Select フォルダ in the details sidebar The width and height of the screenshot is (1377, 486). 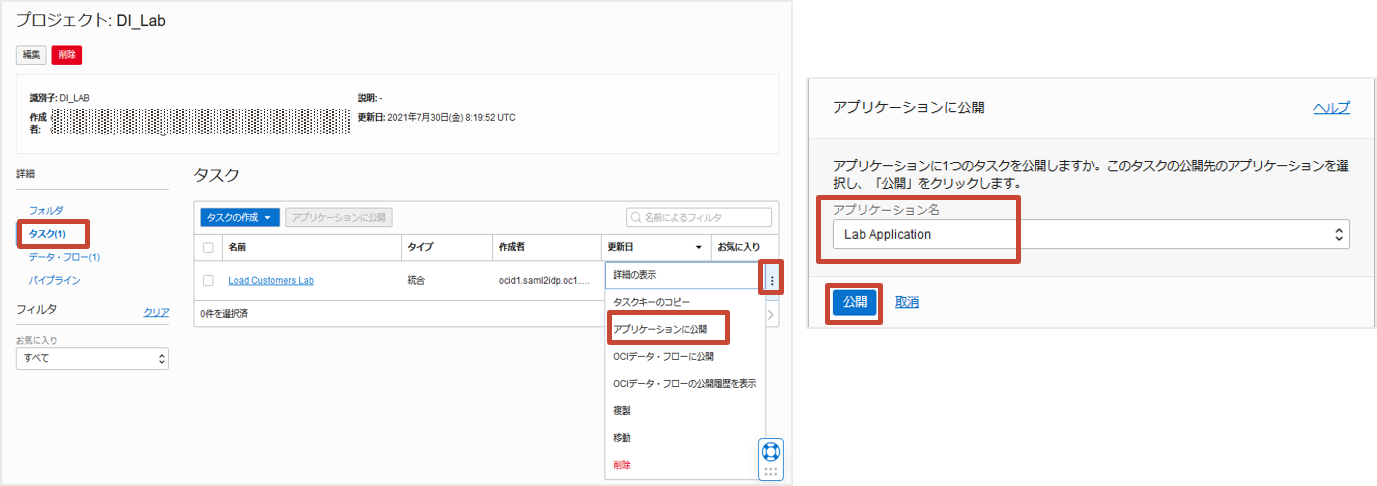click(x=46, y=210)
